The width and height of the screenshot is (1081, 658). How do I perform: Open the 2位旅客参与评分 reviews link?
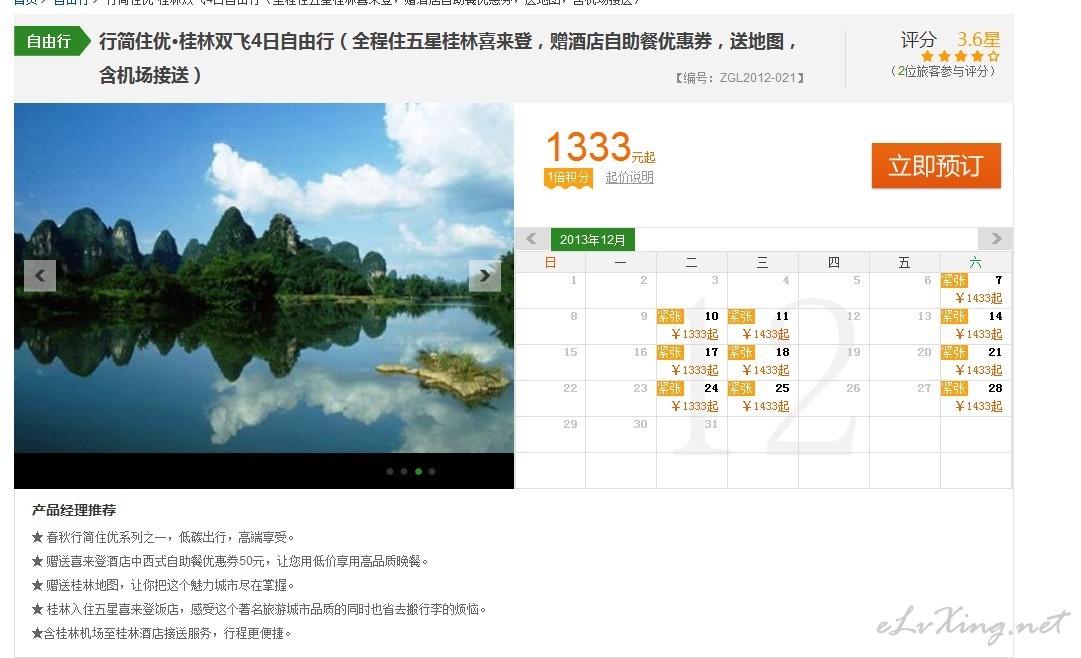point(942,71)
